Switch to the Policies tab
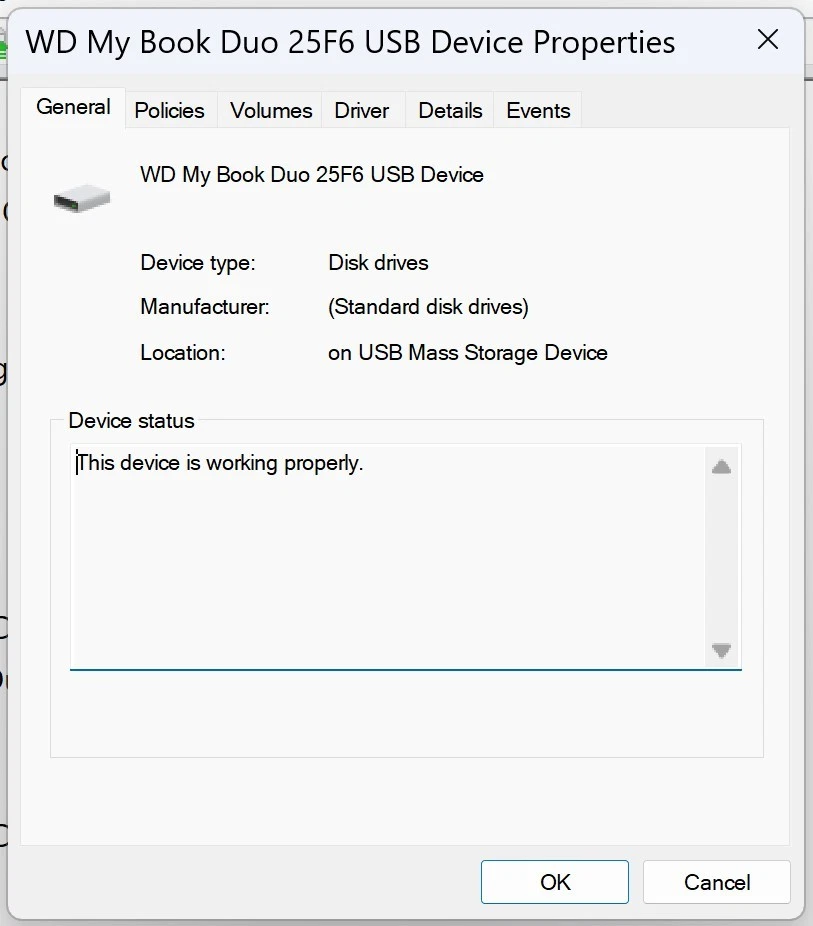Screen dimensions: 813x926 [170, 110]
